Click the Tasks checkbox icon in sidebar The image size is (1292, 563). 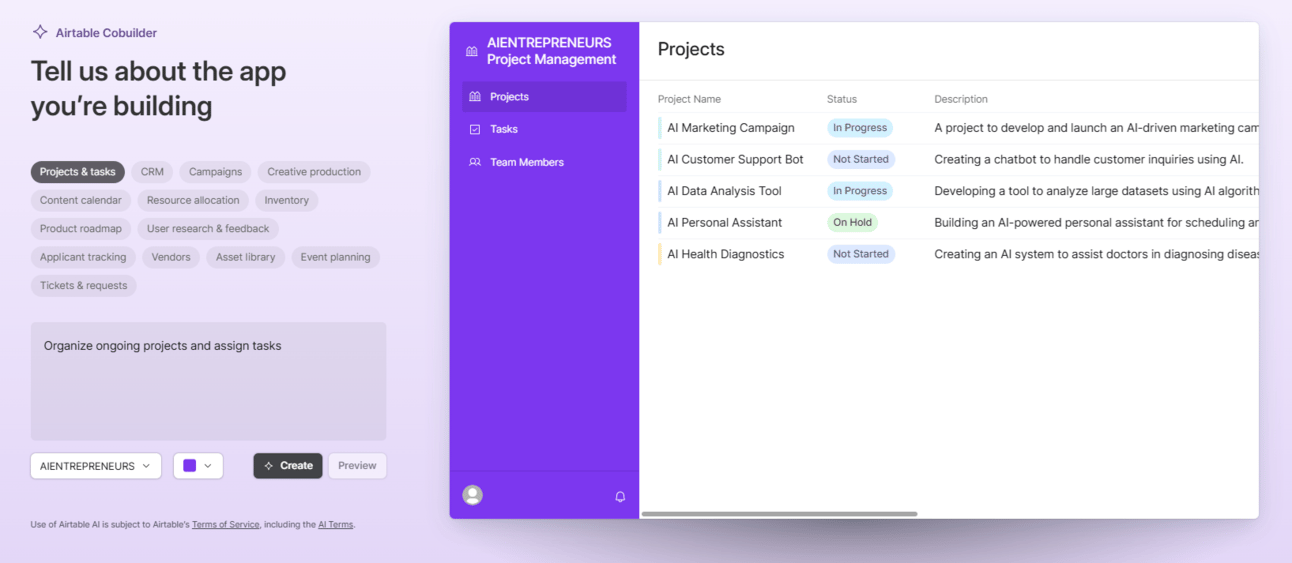pyautogui.click(x=475, y=129)
